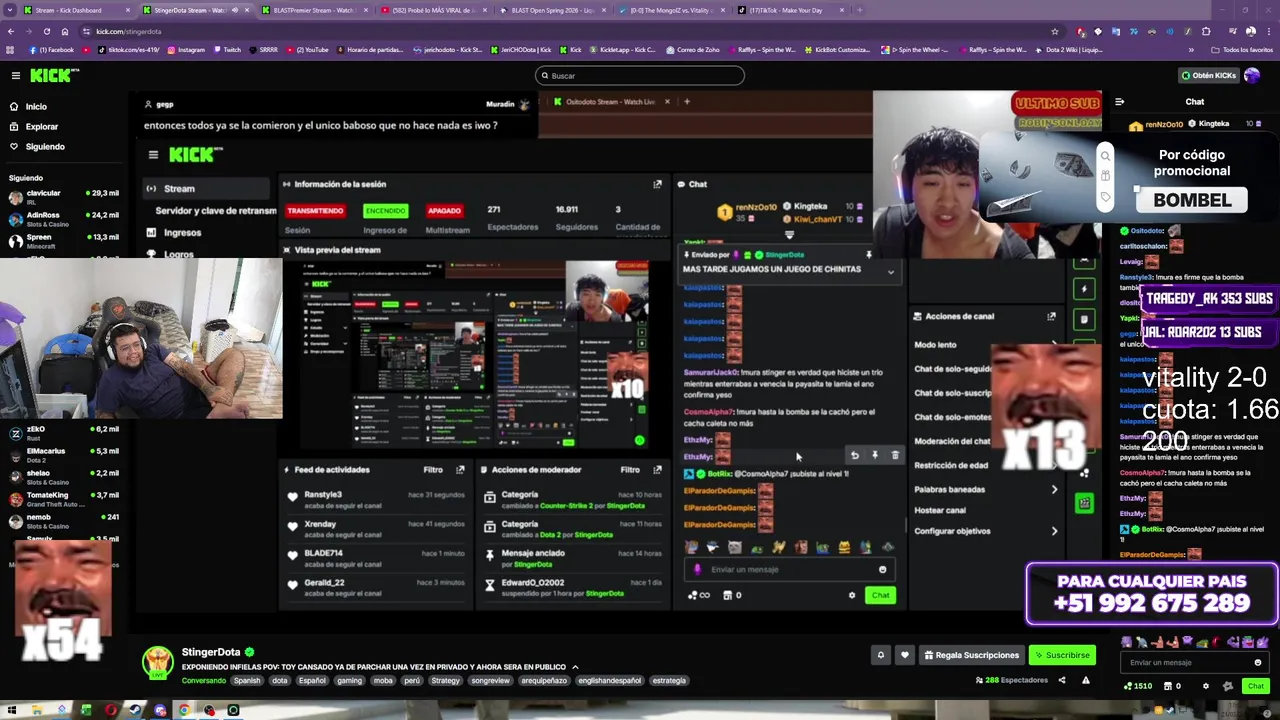This screenshot has width=1280, height=720.
Task: Click the Kick logo in page header
Action: point(54,75)
